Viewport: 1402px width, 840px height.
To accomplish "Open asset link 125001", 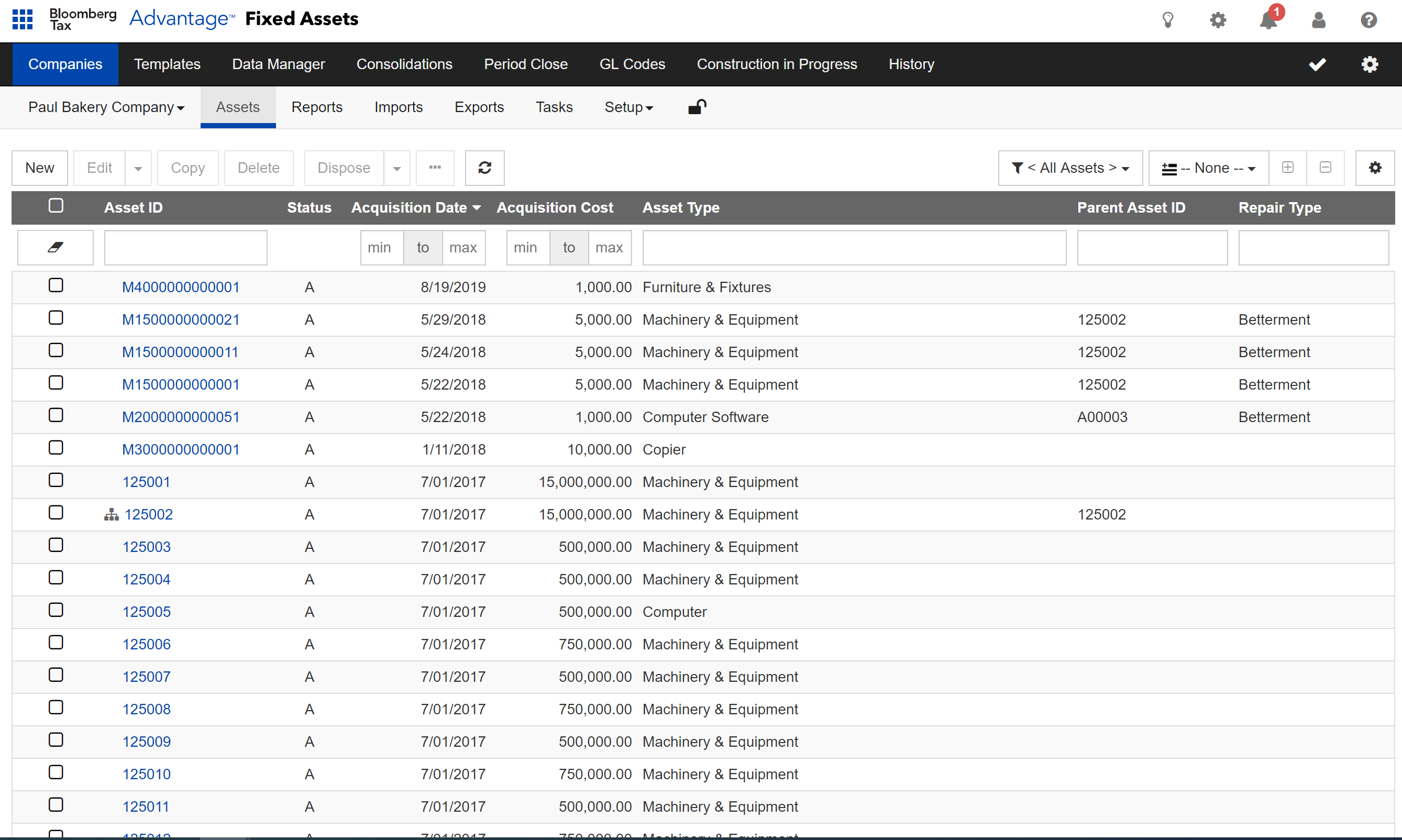I will coord(146,482).
